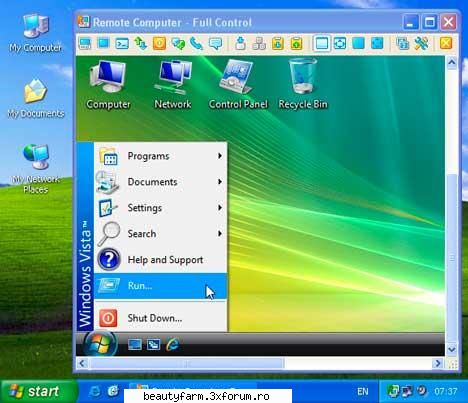
Task: Click the vertical scrollbar thumb
Action: pos(452,258)
